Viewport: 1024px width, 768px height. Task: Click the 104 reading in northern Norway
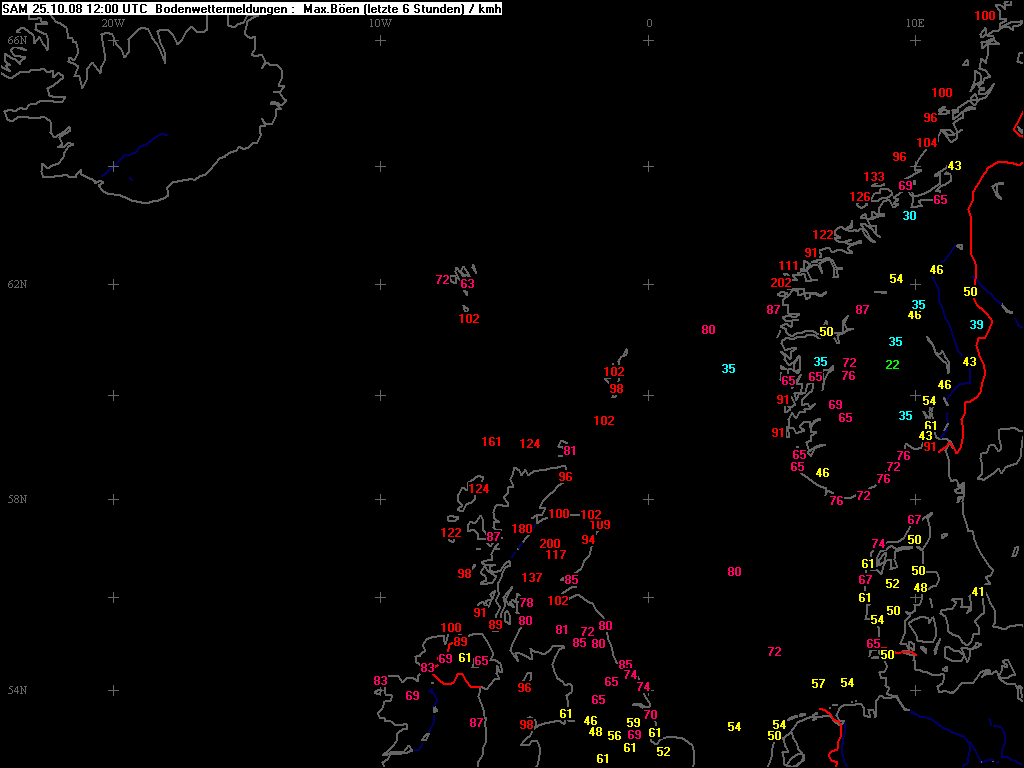coord(927,143)
